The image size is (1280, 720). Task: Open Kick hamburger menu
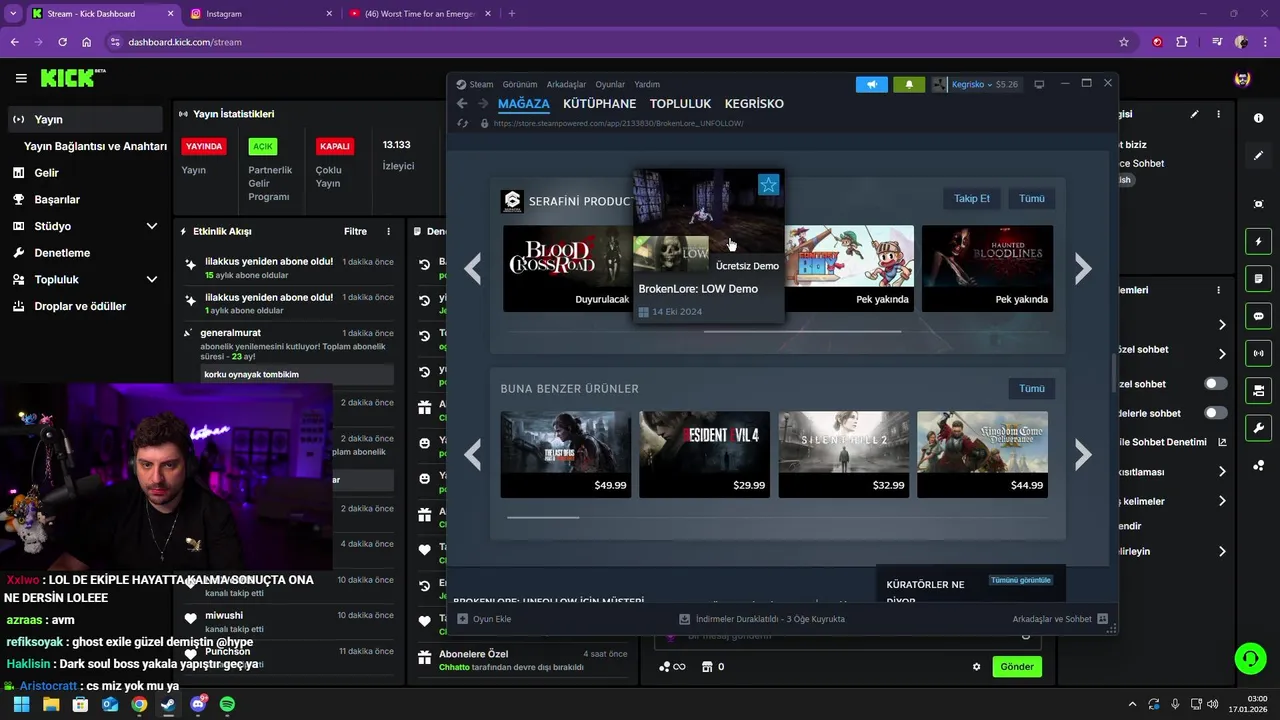pyautogui.click(x=21, y=78)
